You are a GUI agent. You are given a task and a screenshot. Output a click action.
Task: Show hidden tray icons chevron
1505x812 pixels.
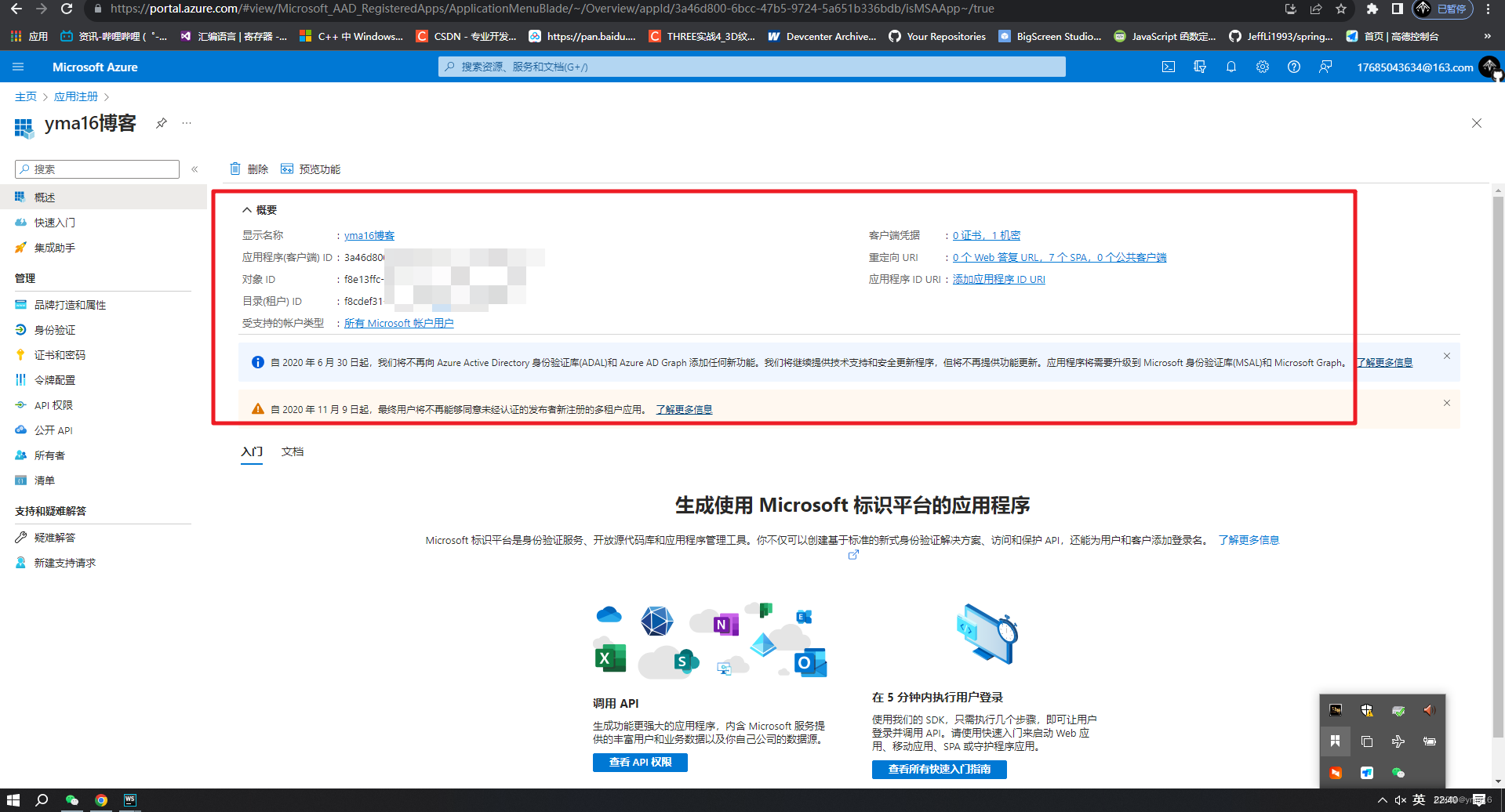pyautogui.click(x=1382, y=800)
